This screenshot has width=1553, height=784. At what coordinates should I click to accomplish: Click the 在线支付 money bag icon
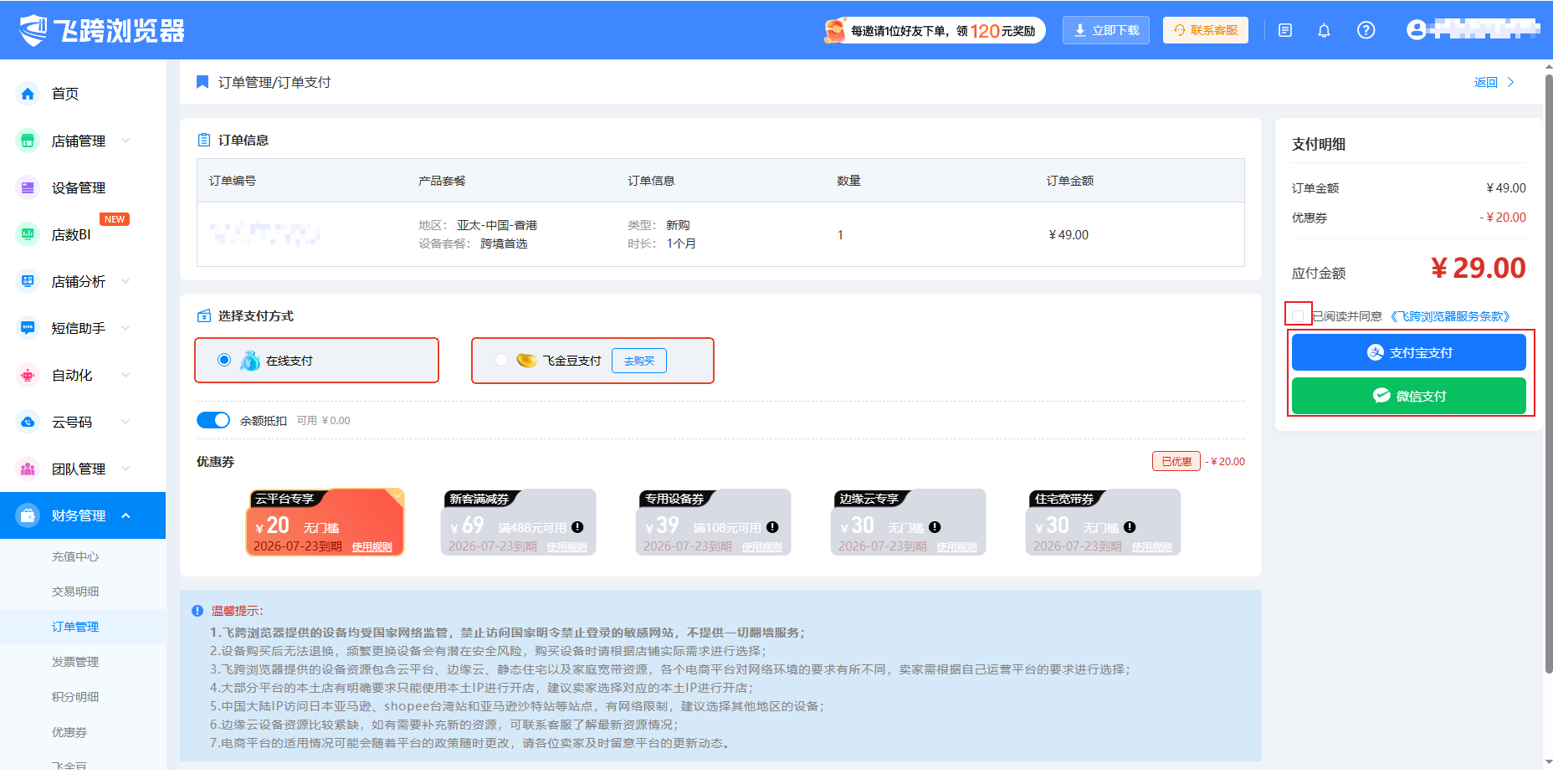(249, 361)
